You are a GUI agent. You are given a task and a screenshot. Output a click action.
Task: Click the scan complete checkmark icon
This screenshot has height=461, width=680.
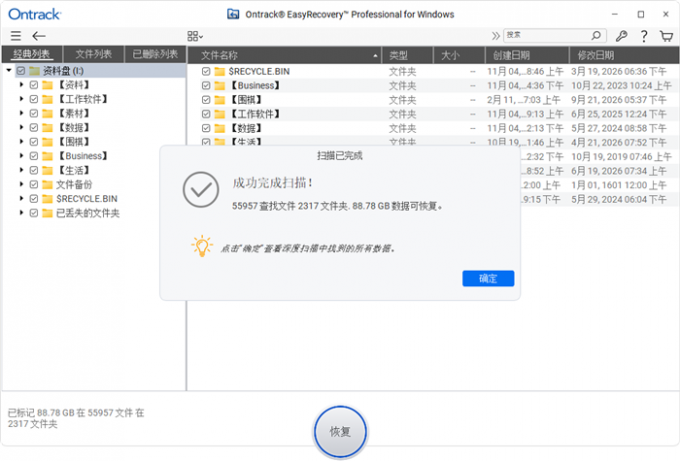pyautogui.click(x=200, y=190)
